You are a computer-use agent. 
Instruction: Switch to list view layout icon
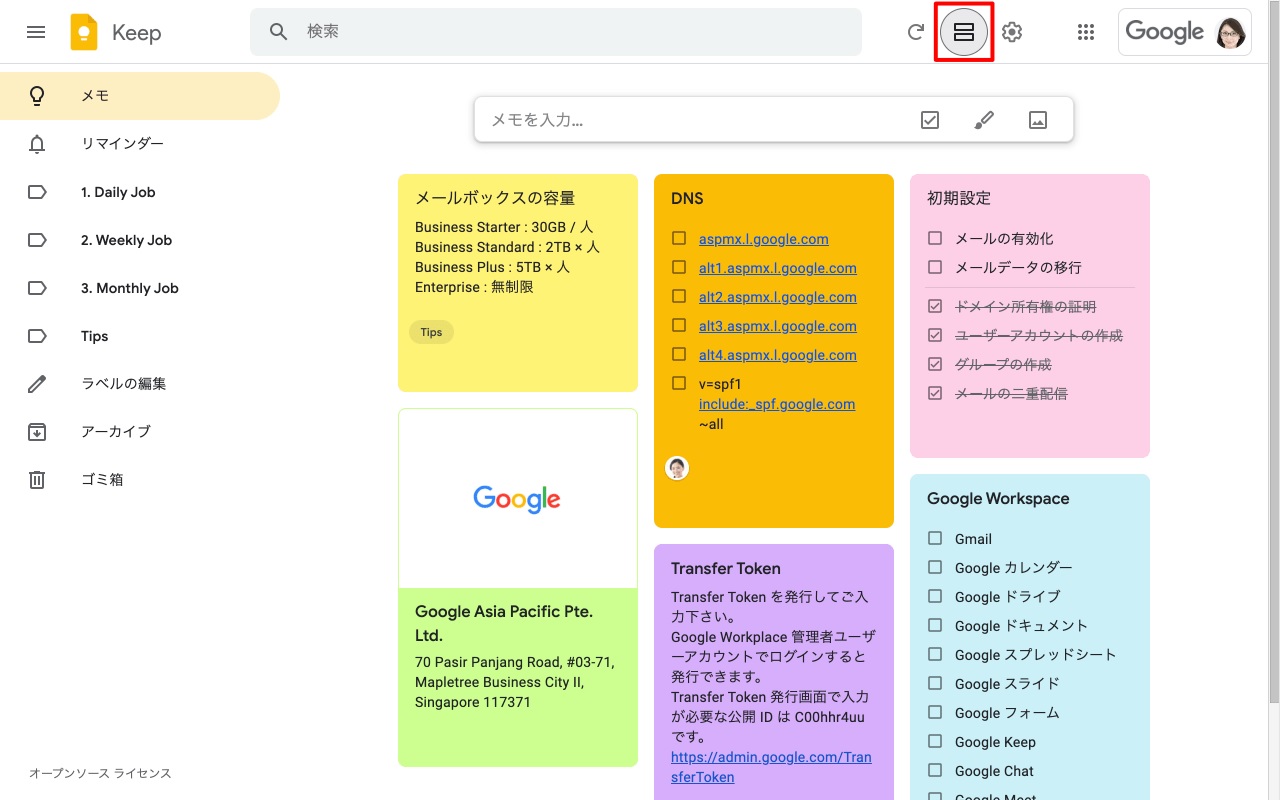964,32
